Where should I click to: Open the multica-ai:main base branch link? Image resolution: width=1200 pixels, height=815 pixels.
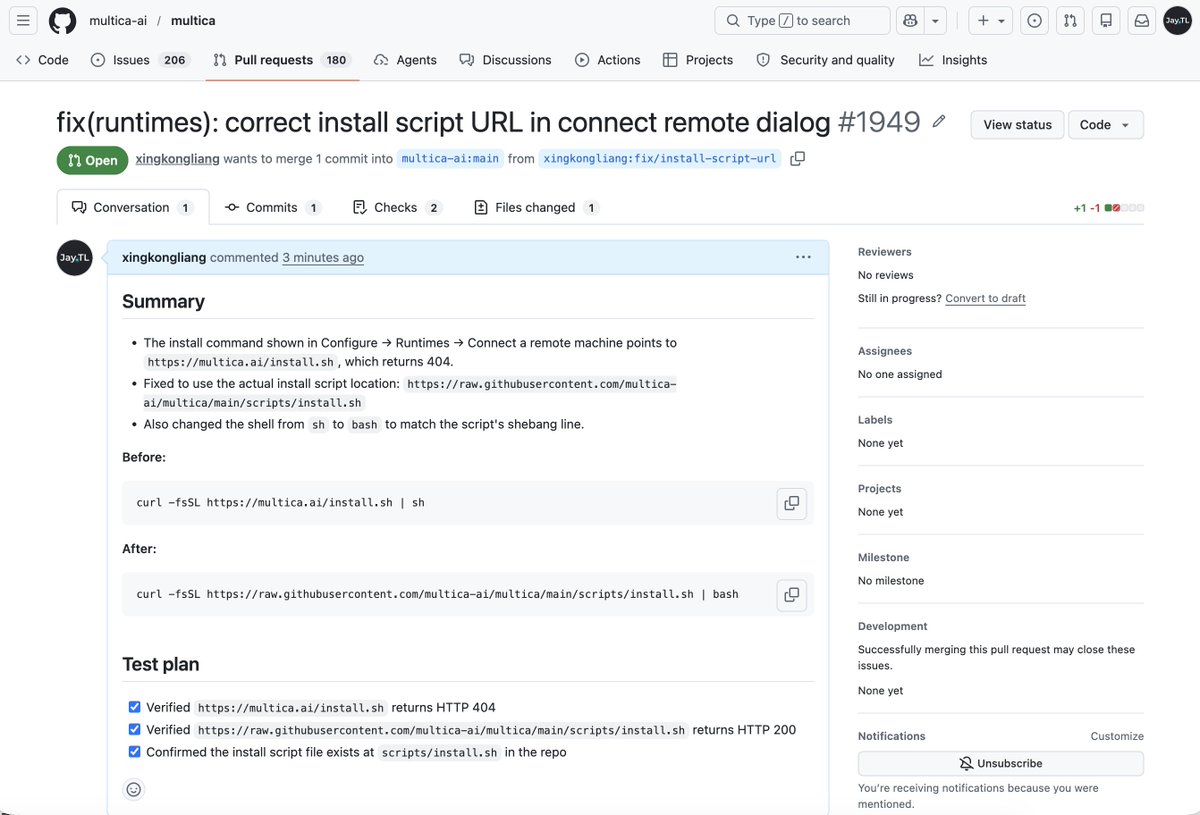coord(450,158)
